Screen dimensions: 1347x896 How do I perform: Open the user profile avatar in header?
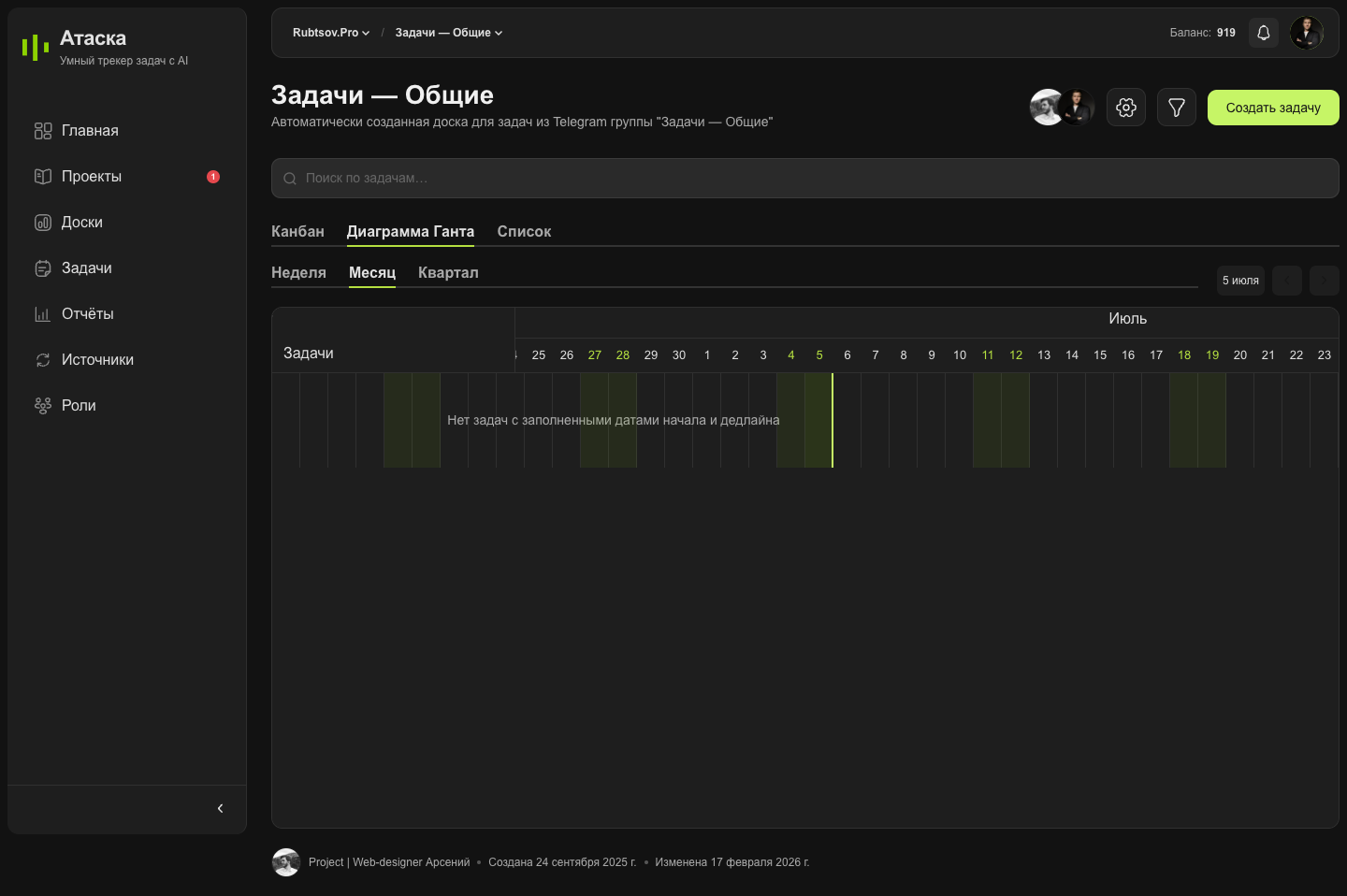coord(1307,33)
